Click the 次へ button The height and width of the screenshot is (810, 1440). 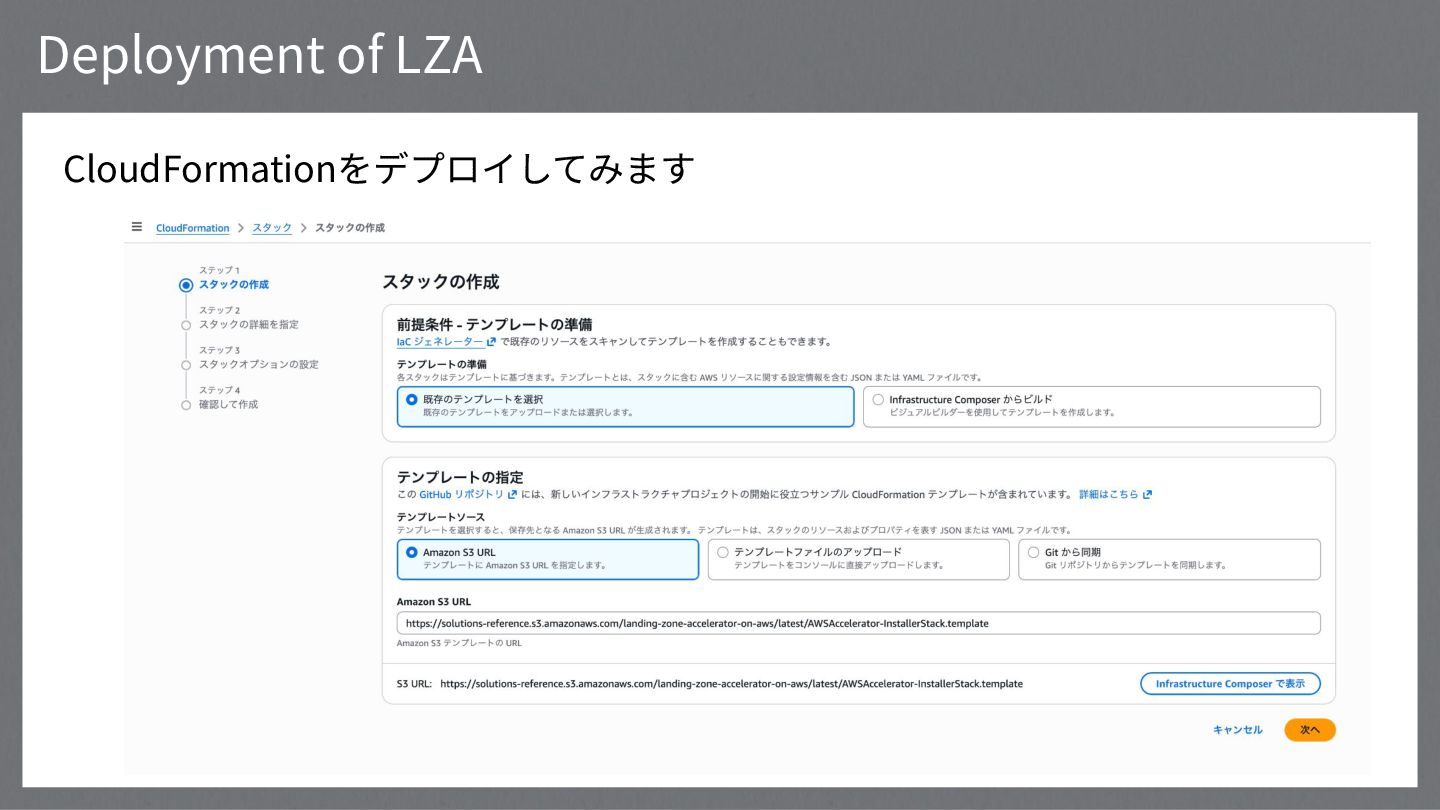[1310, 730]
